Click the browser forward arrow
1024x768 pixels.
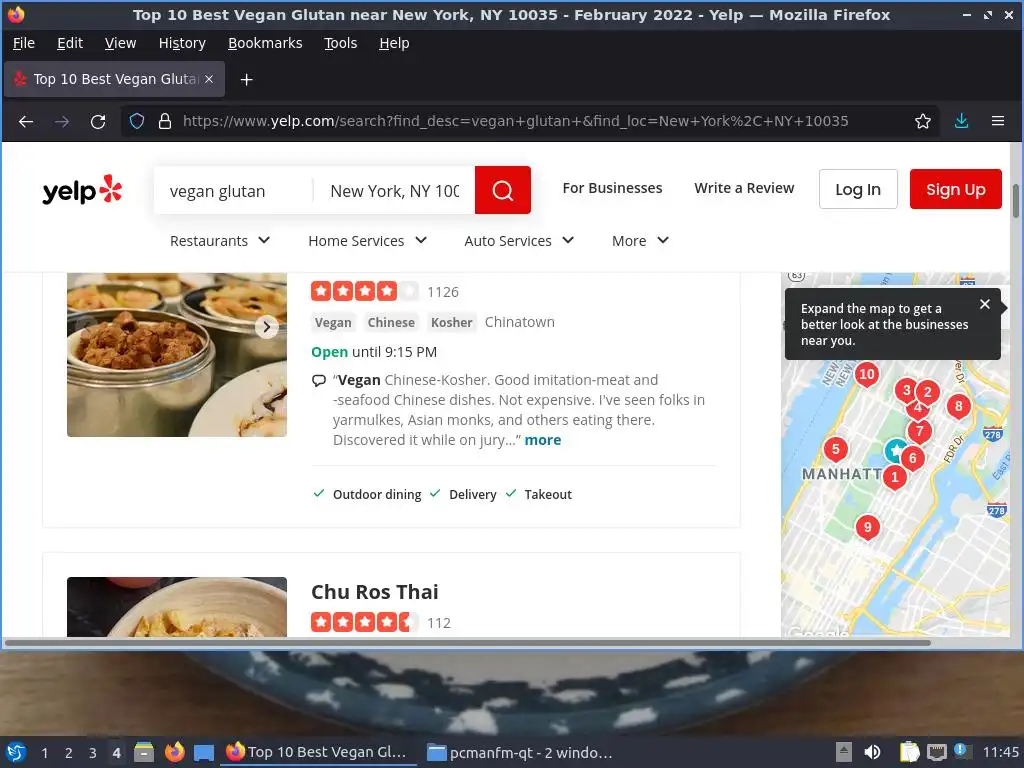point(62,121)
